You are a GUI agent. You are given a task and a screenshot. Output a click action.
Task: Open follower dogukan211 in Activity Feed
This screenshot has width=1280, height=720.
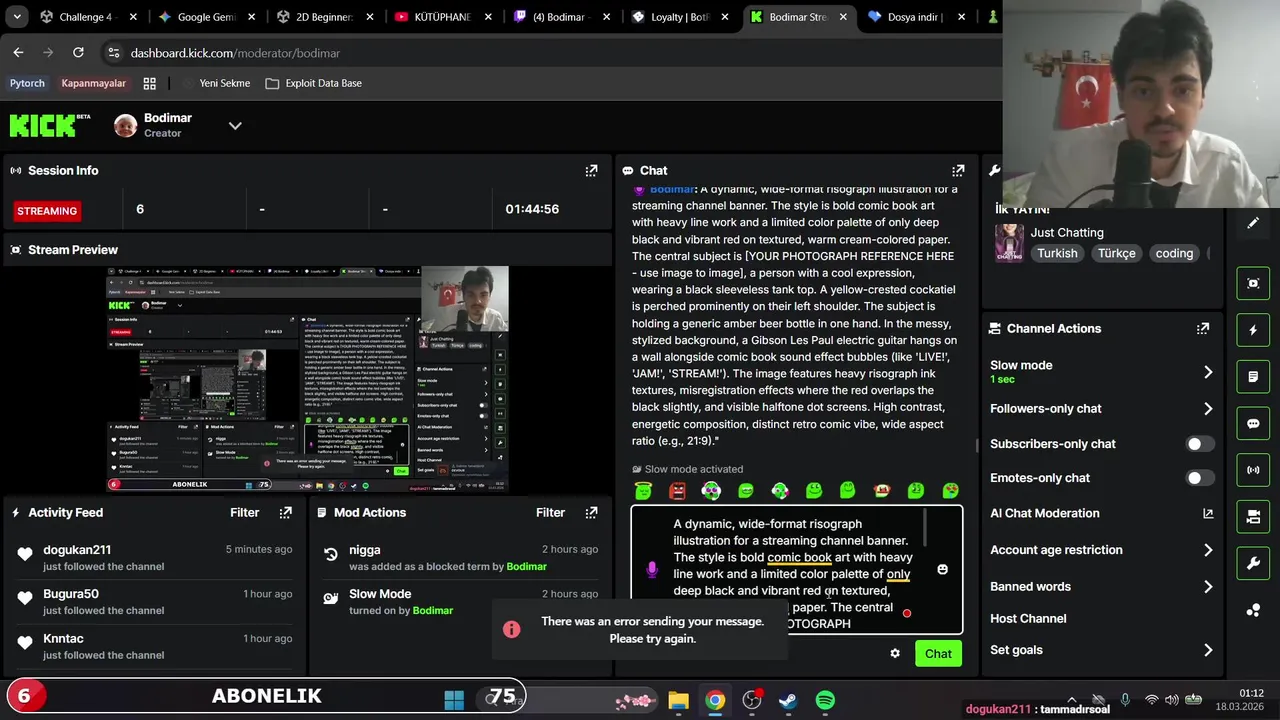pos(77,550)
